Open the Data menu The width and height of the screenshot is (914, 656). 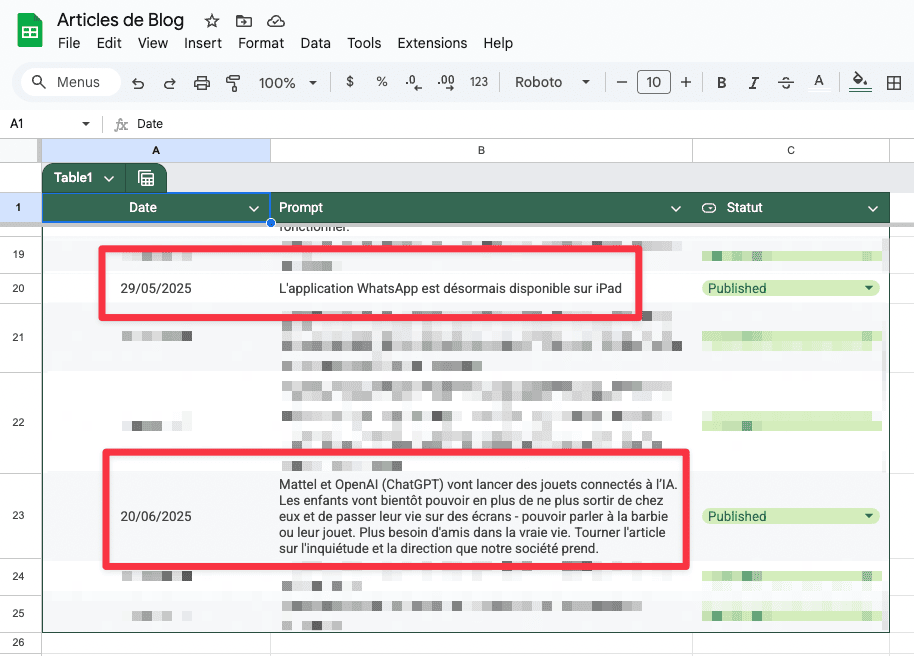(315, 43)
